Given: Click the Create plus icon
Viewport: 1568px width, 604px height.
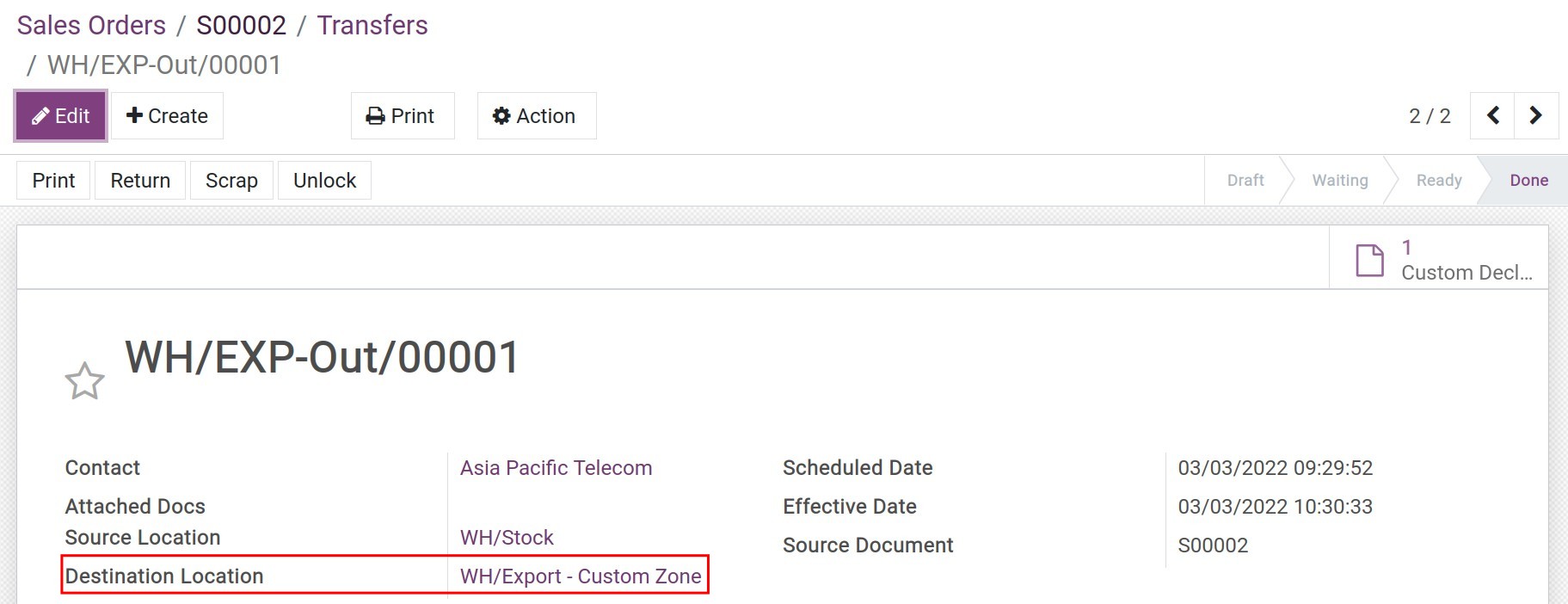Looking at the screenshot, I should (x=134, y=114).
